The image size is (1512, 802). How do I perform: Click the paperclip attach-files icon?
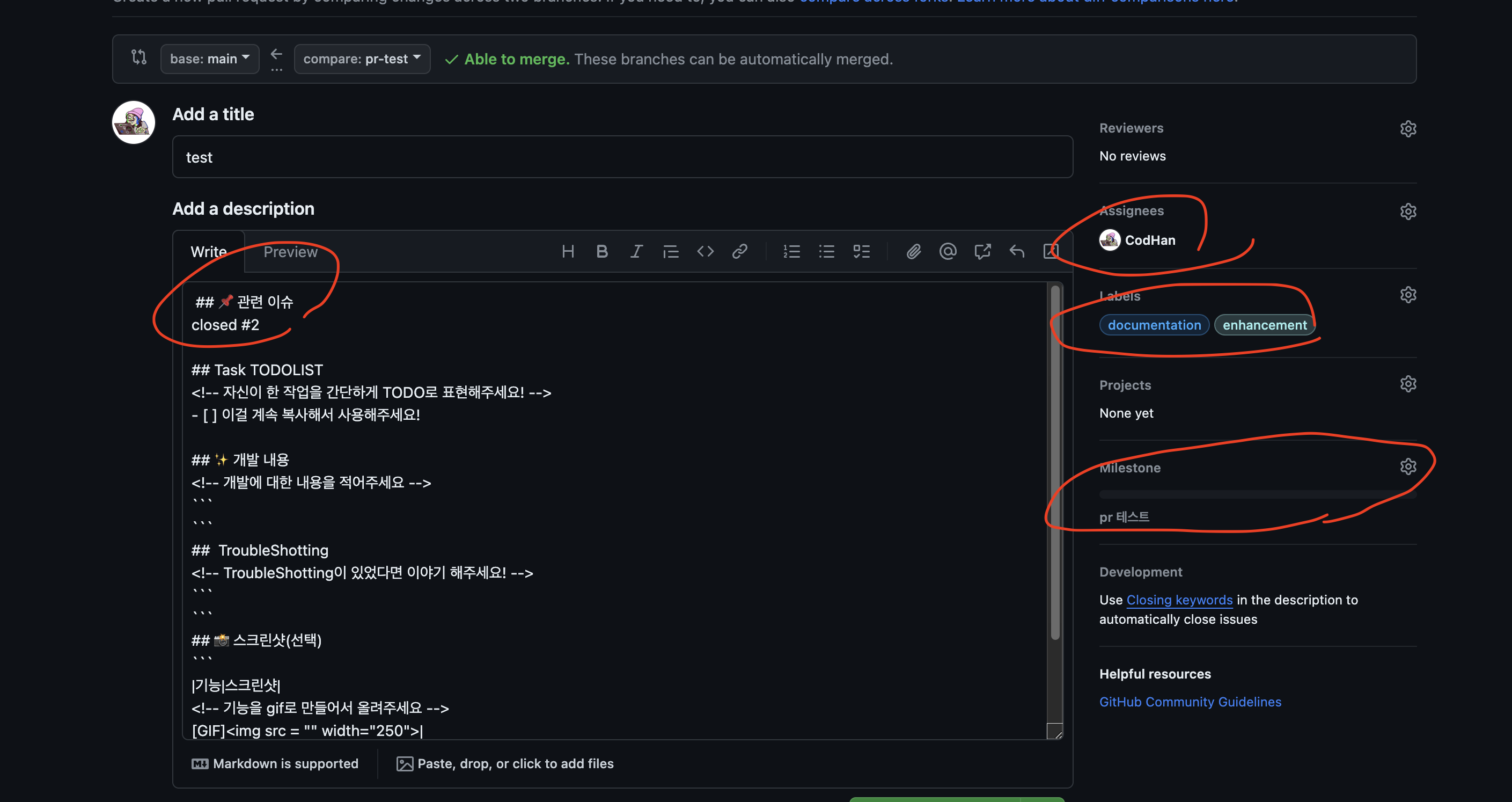913,252
